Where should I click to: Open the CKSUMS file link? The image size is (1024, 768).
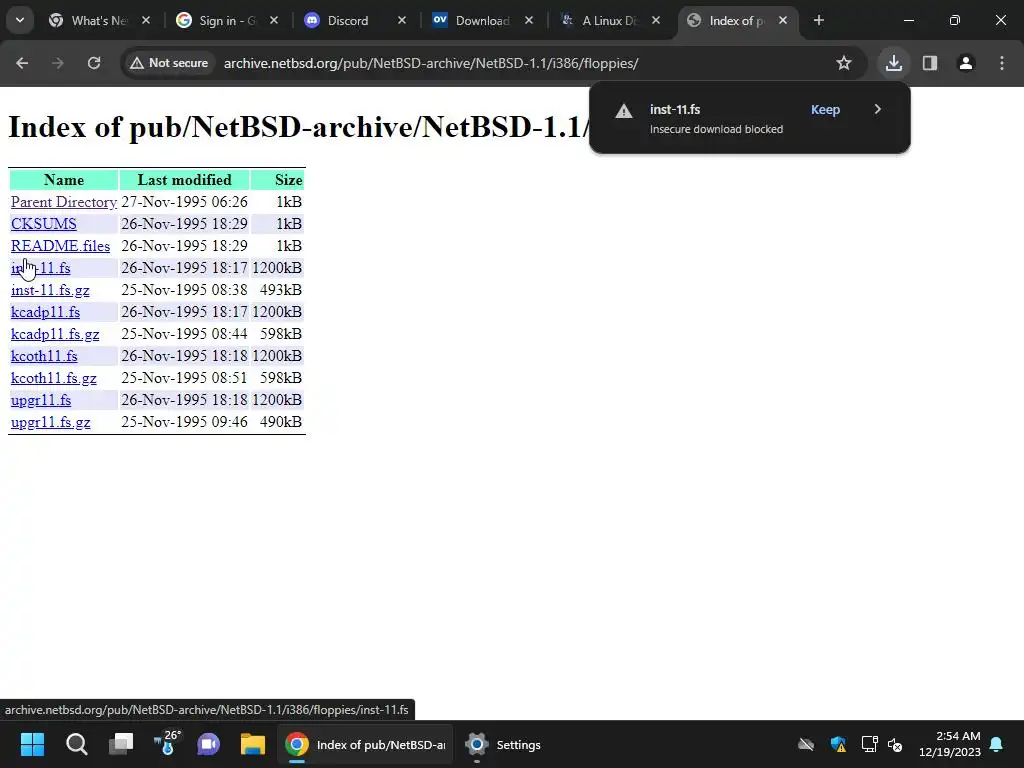click(x=44, y=224)
